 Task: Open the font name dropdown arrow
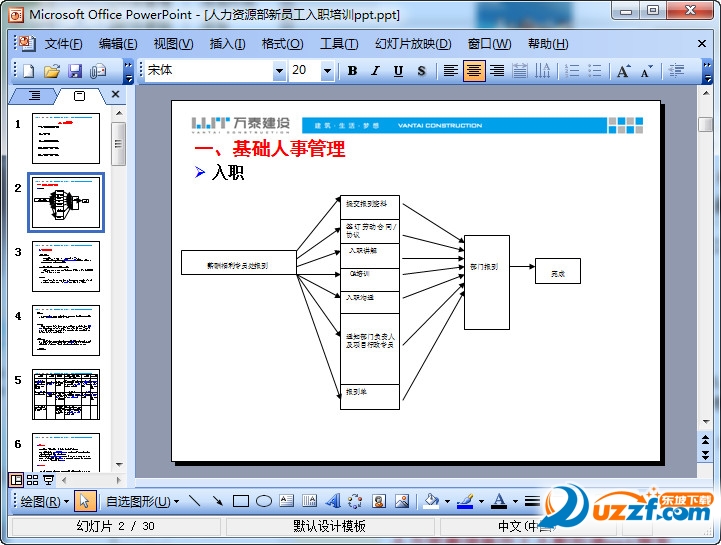click(279, 71)
